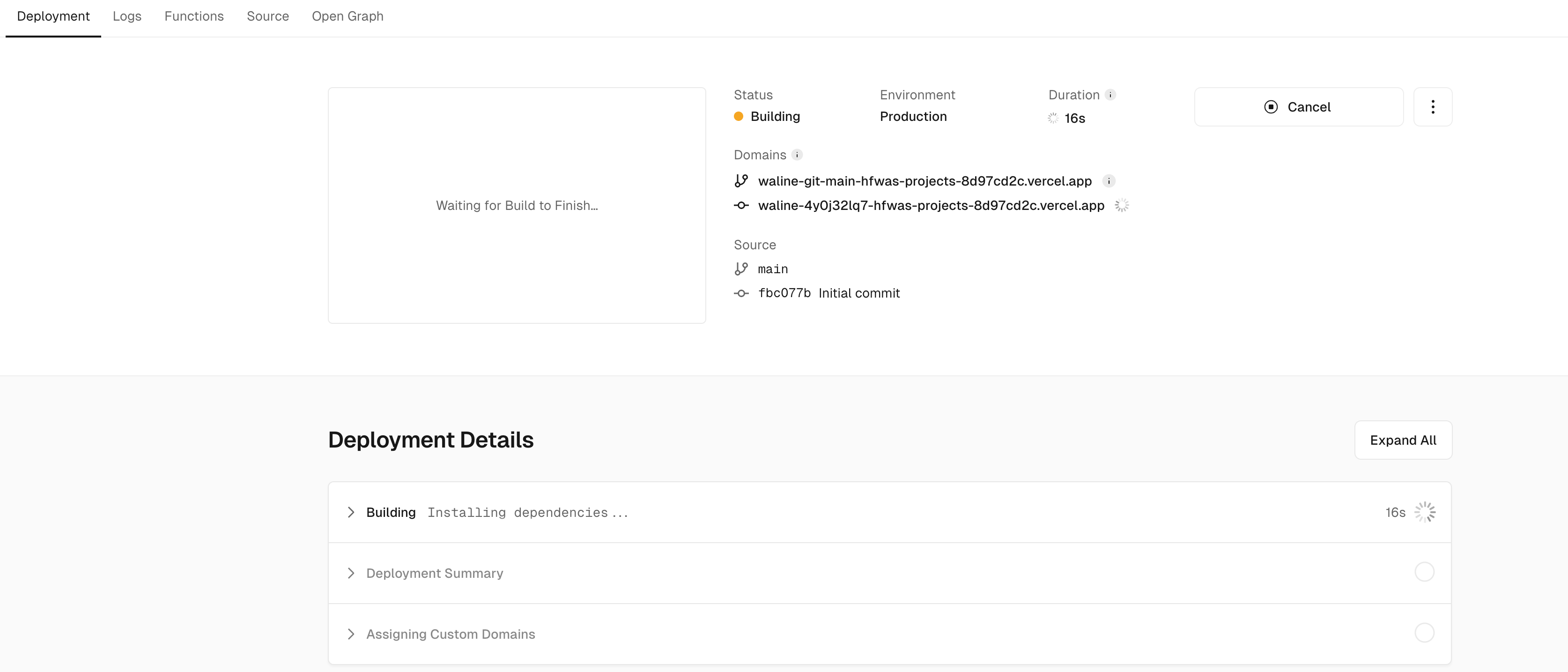The width and height of the screenshot is (1568, 672).
Task: Expand the Deployment Summary section
Action: click(351, 573)
